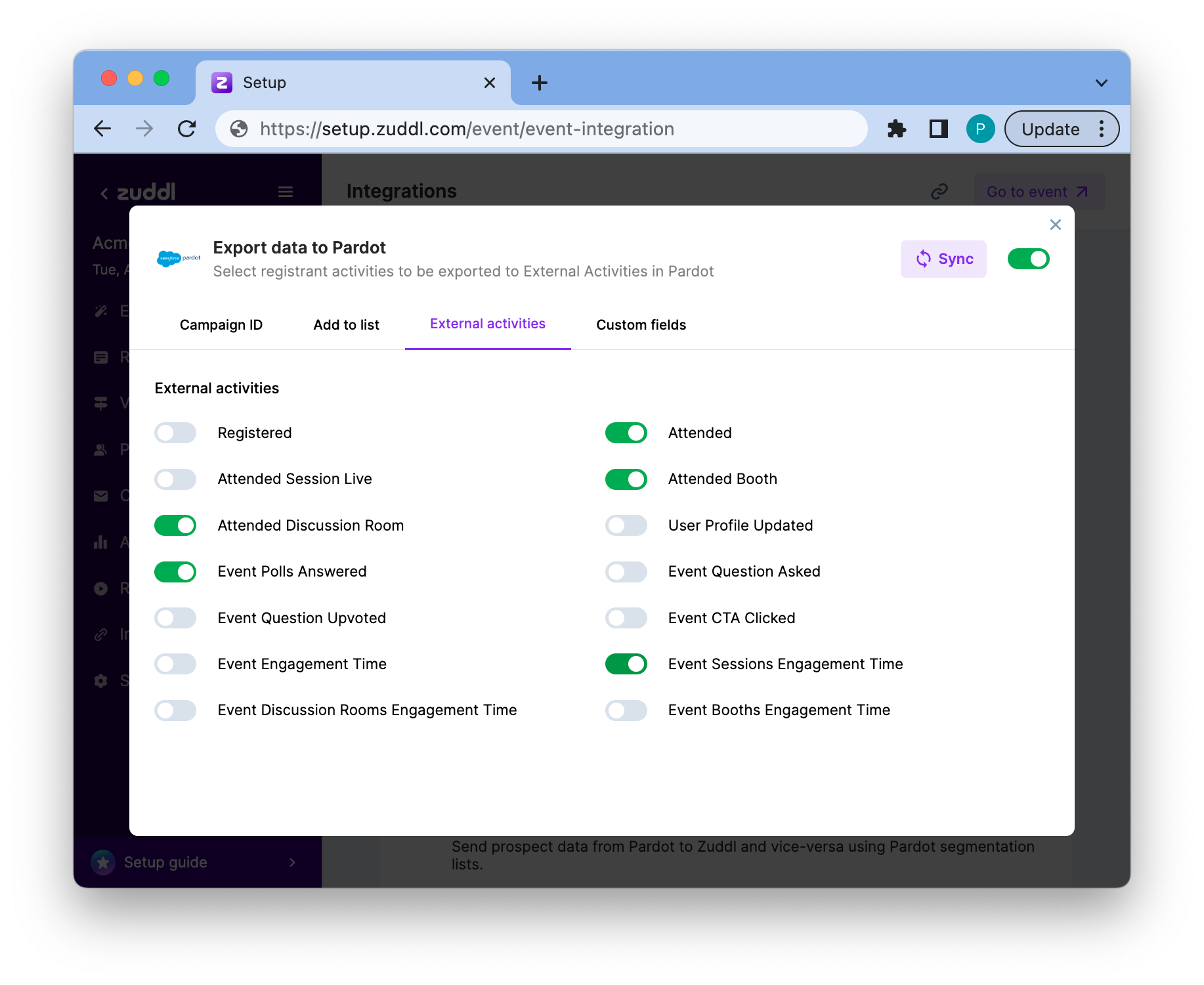Image resolution: width=1204 pixels, height=985 pixels.
Task: Click the Attended Discussion Room label
Action: pyautogui.click(x=311, y=525)
